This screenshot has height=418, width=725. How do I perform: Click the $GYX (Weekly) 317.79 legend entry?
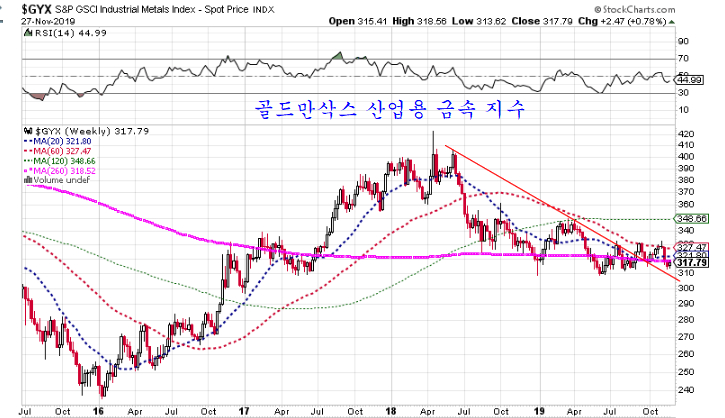coord(92,131)
